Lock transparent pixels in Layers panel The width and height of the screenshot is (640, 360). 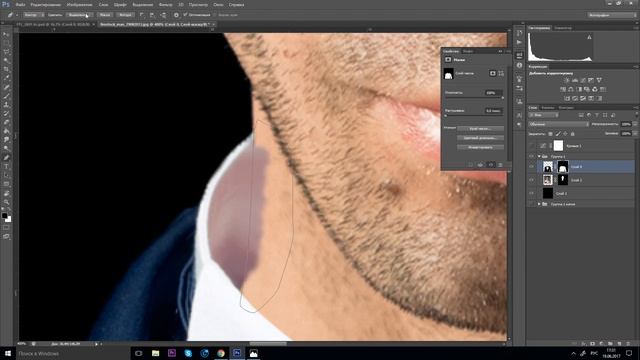click(550, 134)
